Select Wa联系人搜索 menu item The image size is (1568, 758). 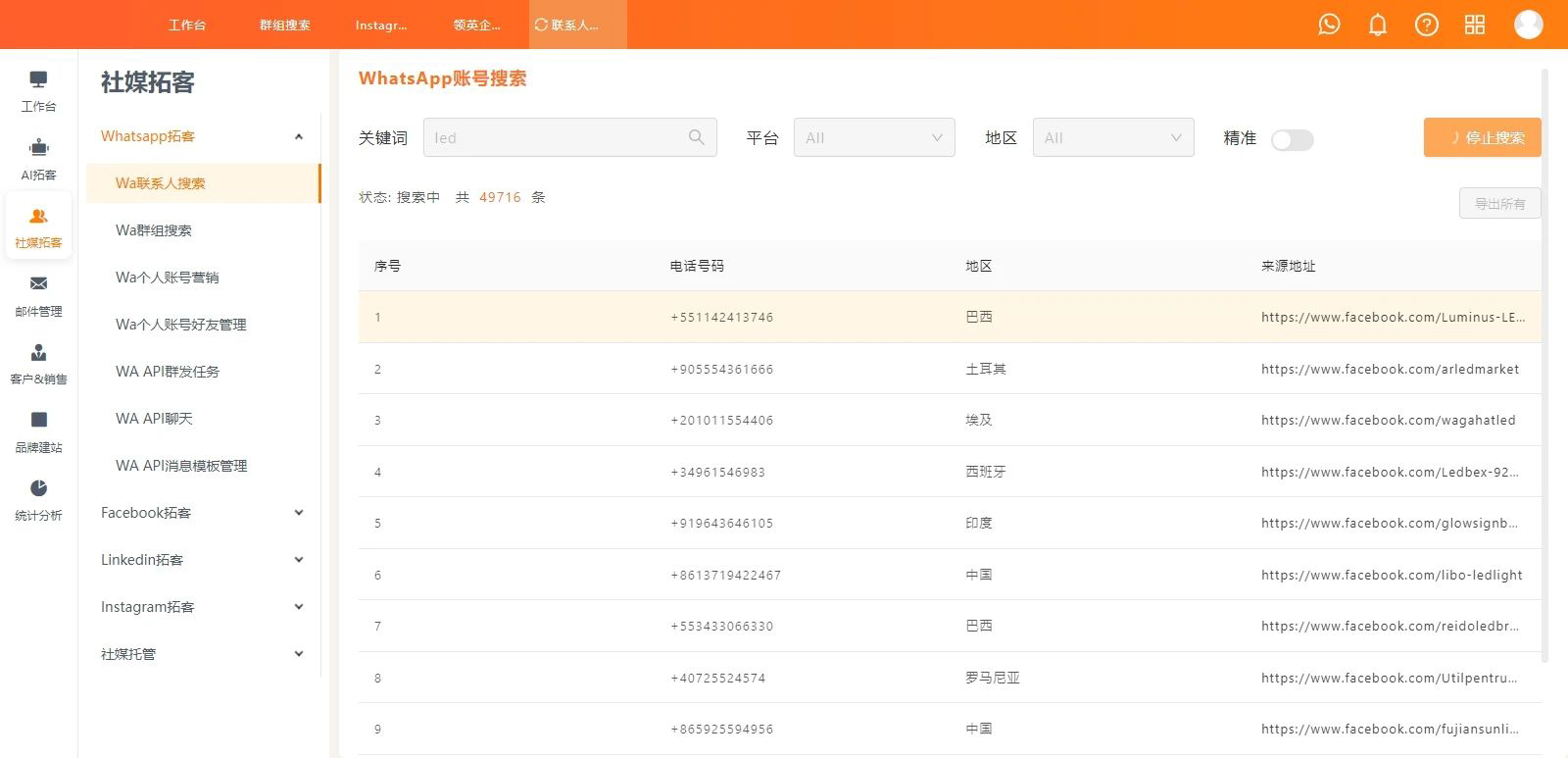(x=203, y=183)
